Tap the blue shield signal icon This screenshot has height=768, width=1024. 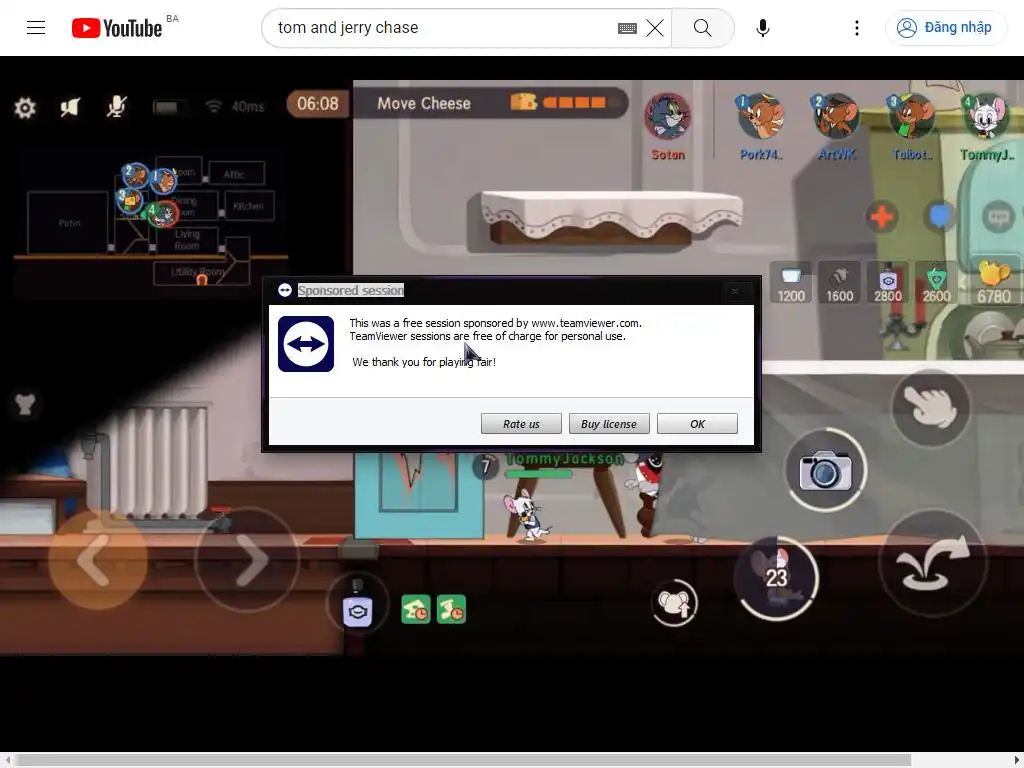[x=940, y=216]
